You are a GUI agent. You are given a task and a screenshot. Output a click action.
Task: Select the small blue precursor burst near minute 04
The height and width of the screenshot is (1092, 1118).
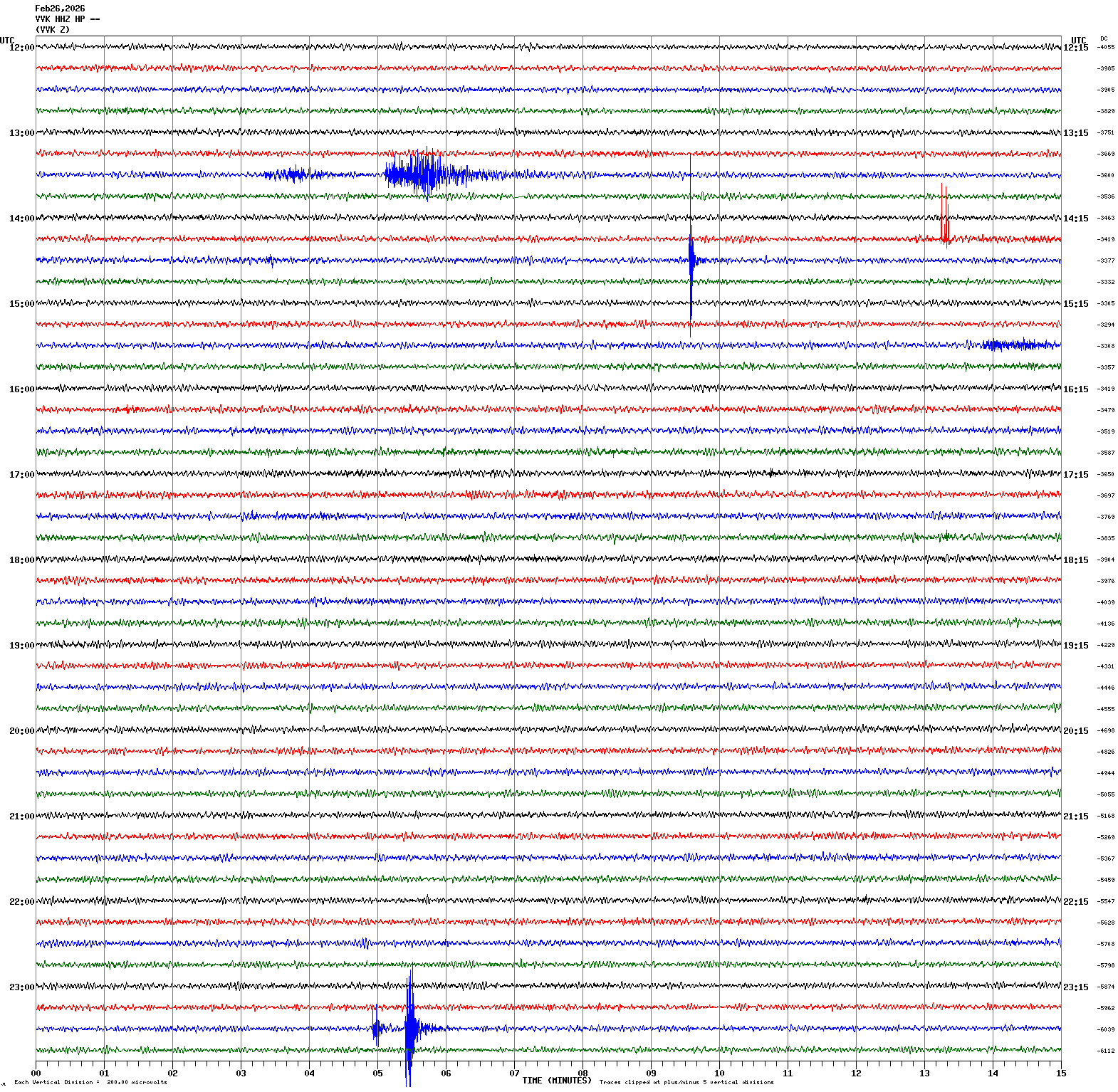(x=292, y=174)
